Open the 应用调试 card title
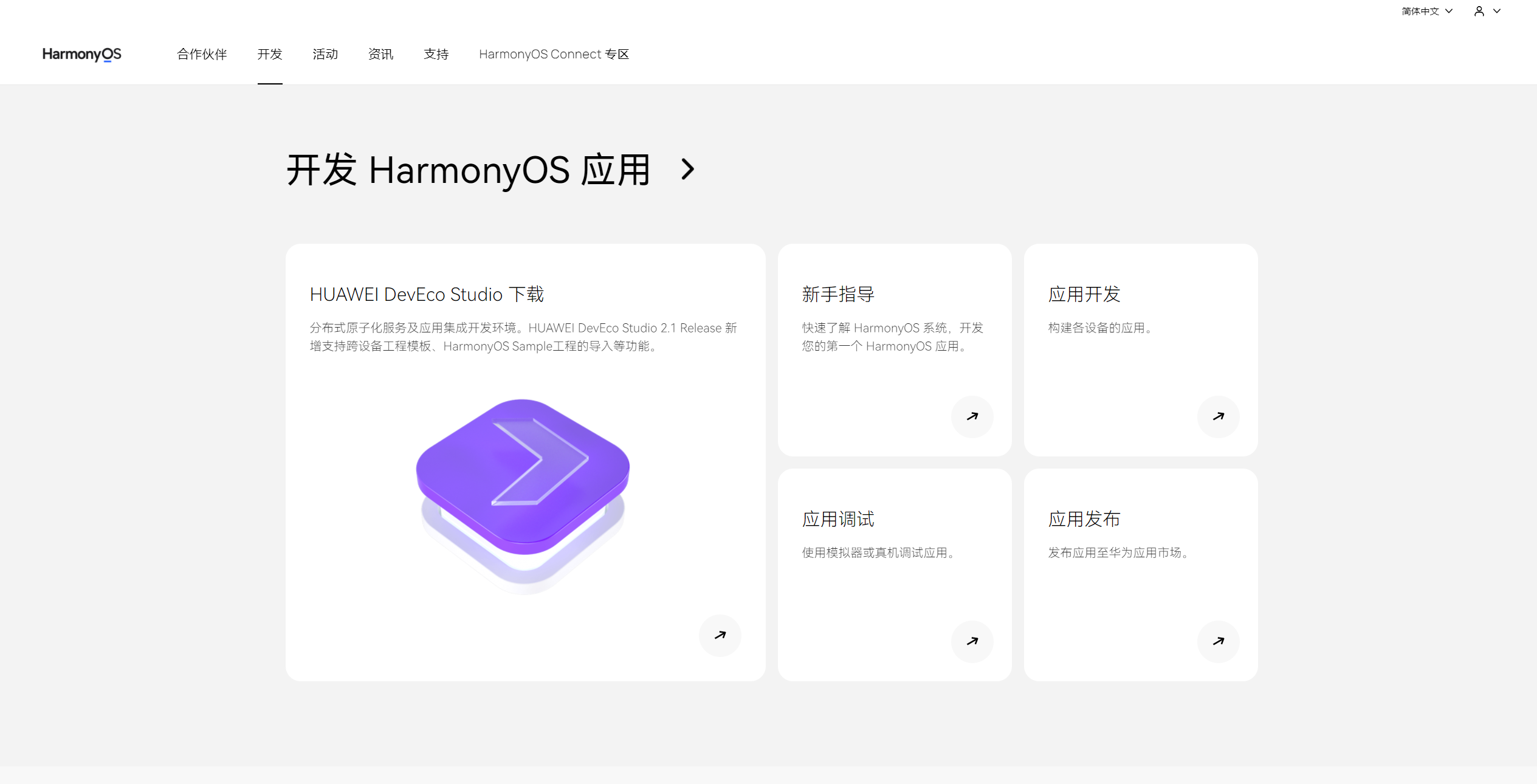This screenshot has width=1537, height=784. pos(838,519)
